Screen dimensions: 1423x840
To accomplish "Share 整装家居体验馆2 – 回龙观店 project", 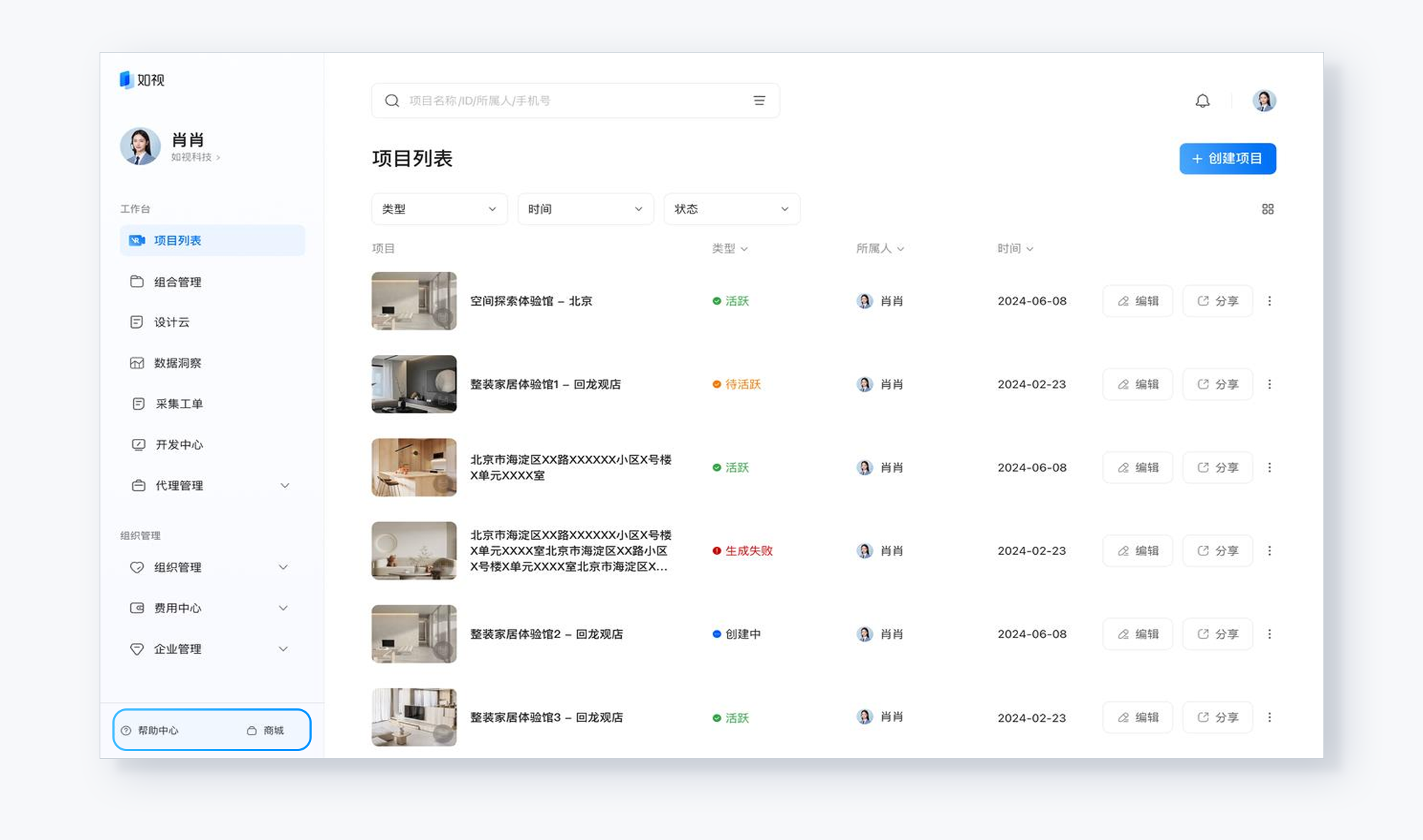I will coord(1217,634).
